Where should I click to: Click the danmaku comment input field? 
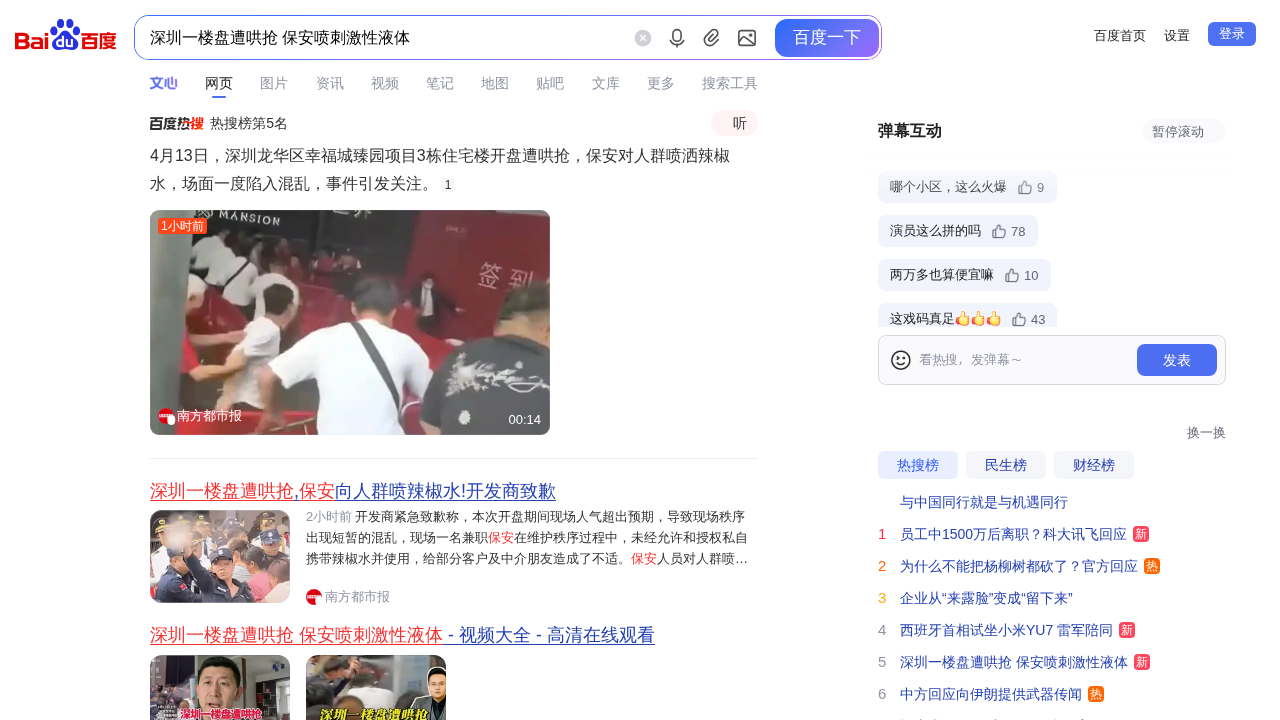click(1020, 360)
